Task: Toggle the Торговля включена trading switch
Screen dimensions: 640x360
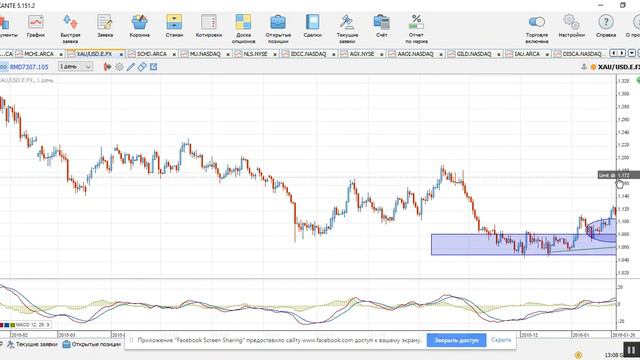Action: pos(537,29)
